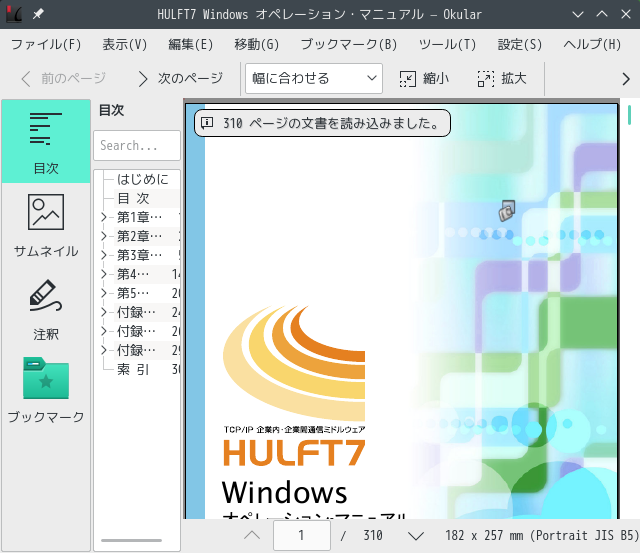Image resolution: width=640 pixels, height=553 pixels.
Task: Expand the 第2章 tree entry
Action: (104, 236)
